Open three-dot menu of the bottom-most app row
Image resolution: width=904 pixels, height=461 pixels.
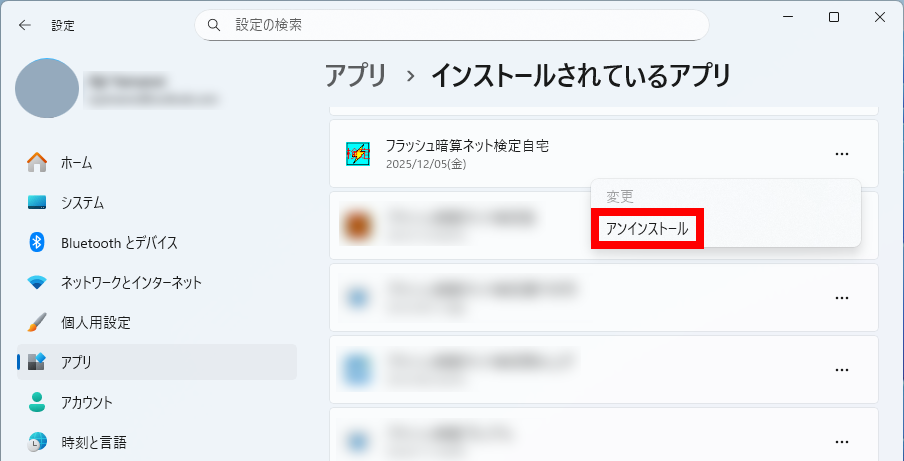pyautogui.click(x=841, y=441)
